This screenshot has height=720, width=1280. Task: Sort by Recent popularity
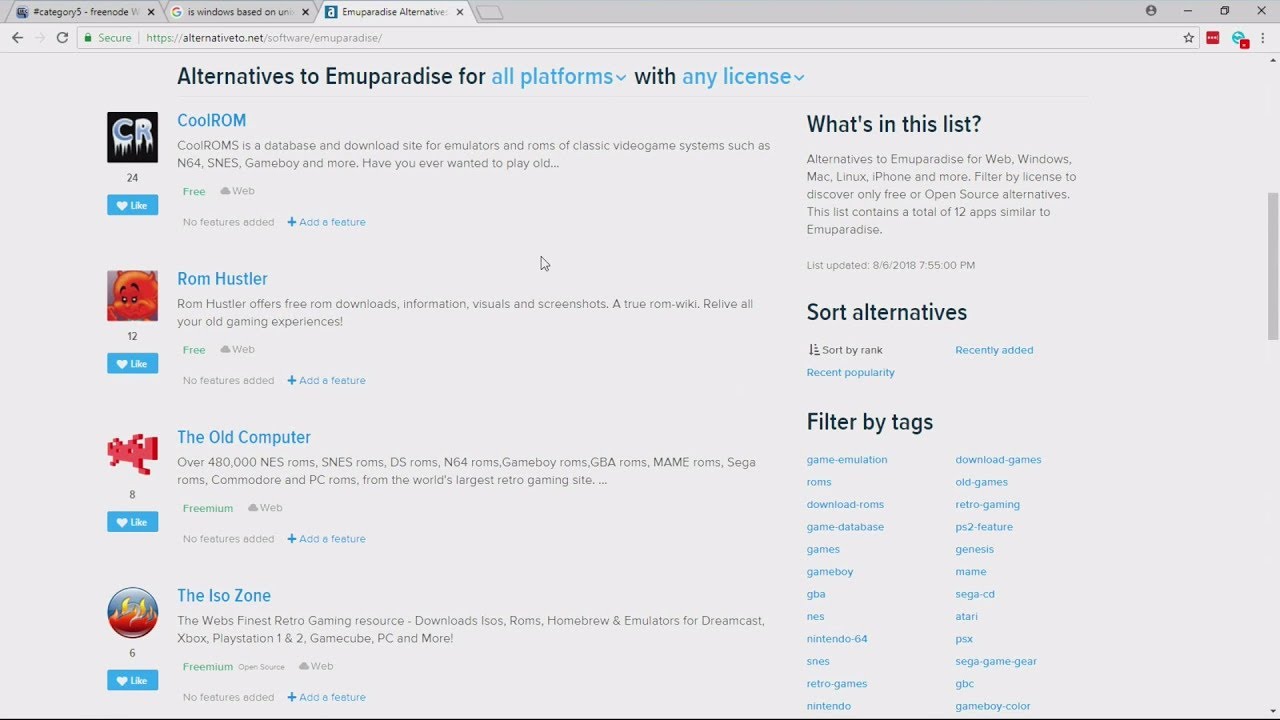[x=851, y=372]
